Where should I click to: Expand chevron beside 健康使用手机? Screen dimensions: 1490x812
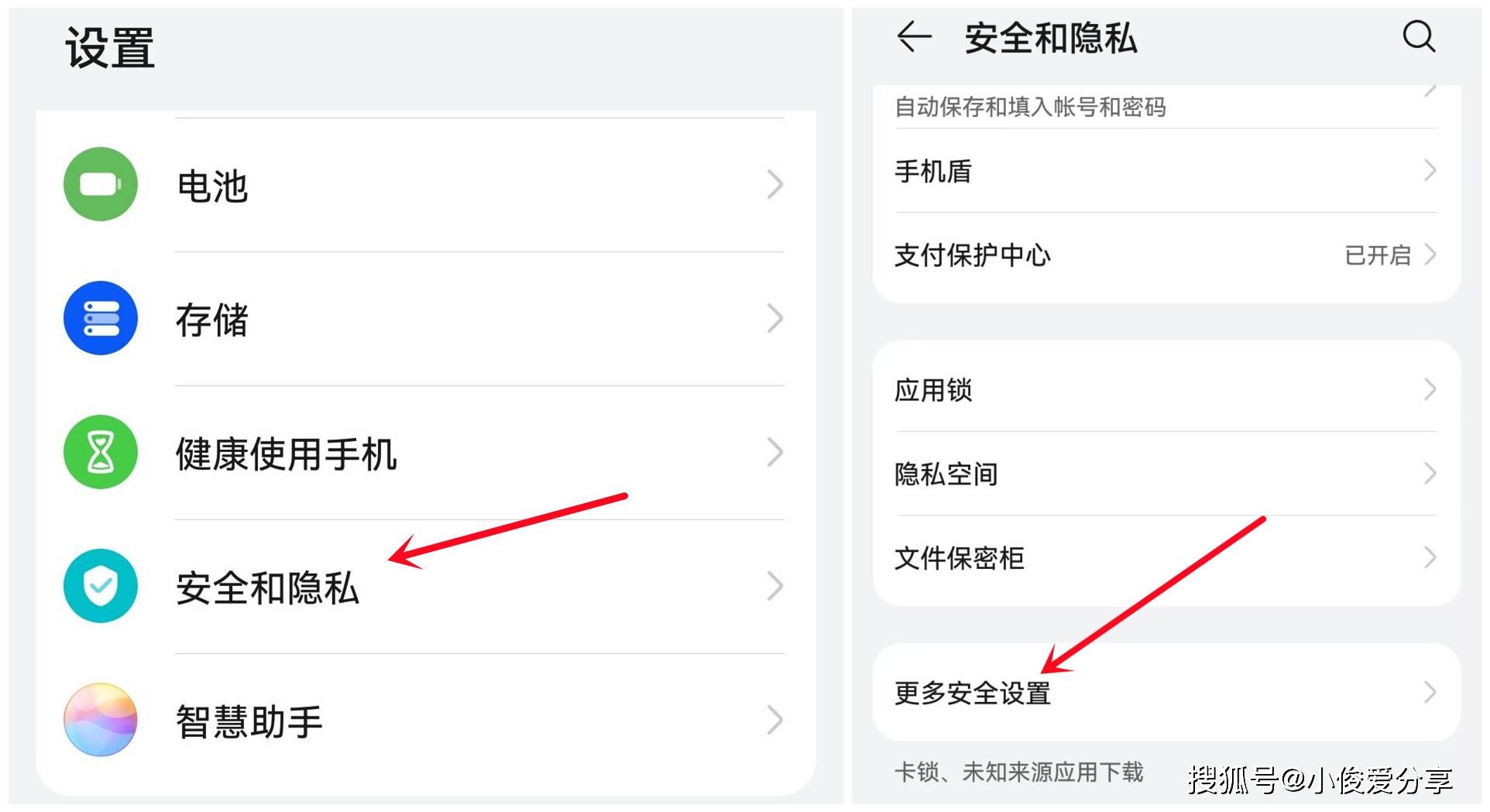774,452
